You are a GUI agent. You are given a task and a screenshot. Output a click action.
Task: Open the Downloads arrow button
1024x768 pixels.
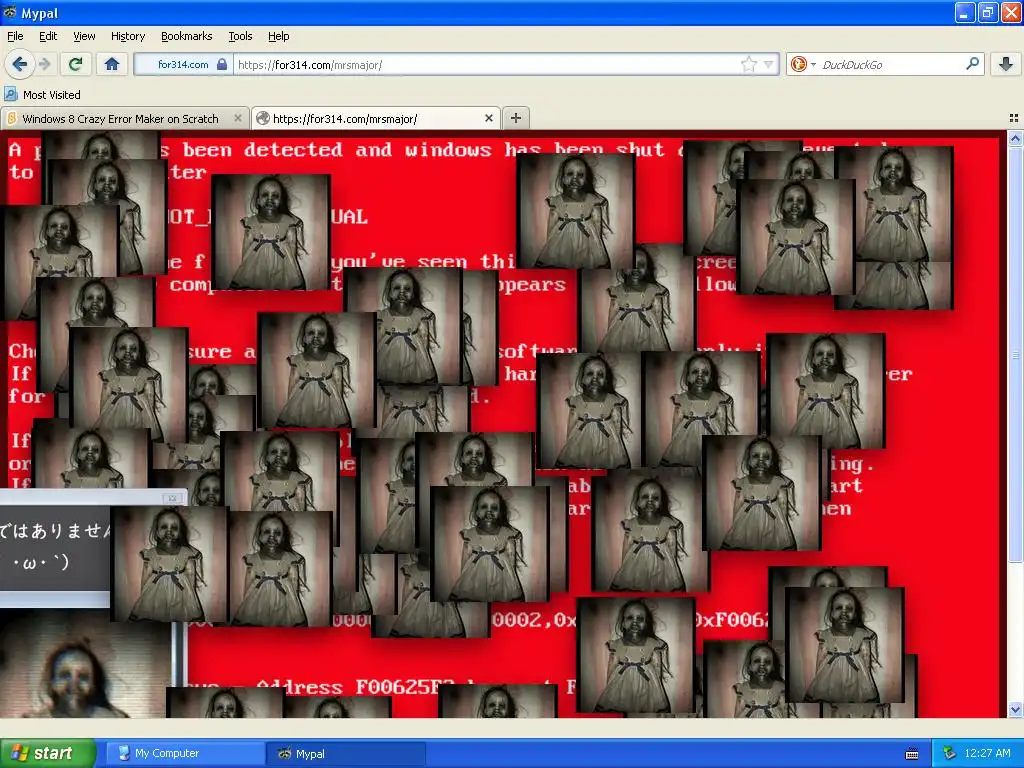coord(1006,64)
